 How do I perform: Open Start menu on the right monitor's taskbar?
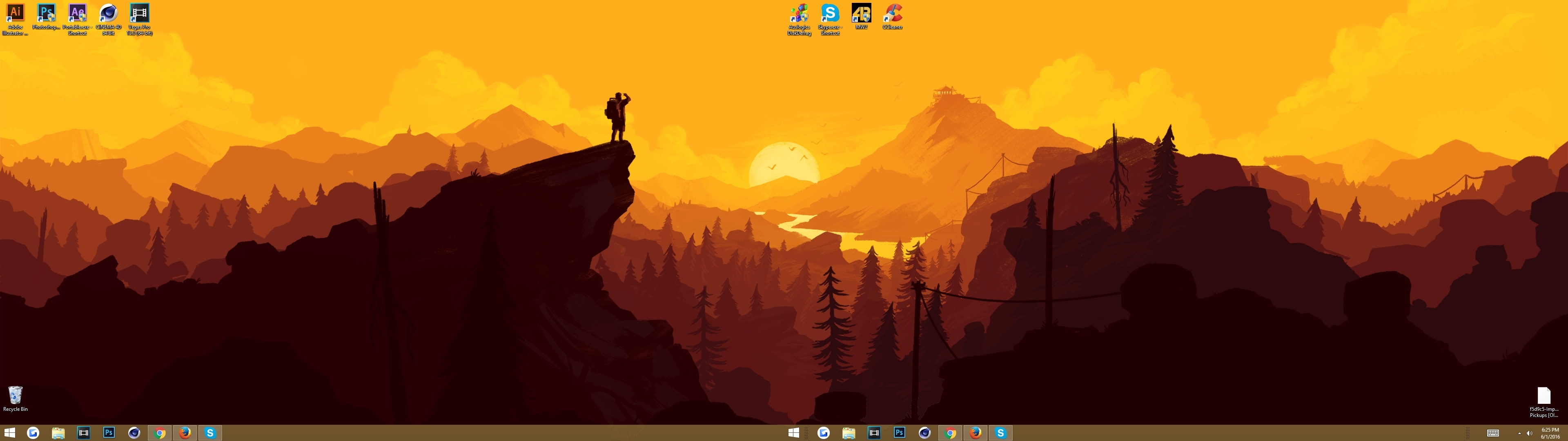(x=794, y=432)
